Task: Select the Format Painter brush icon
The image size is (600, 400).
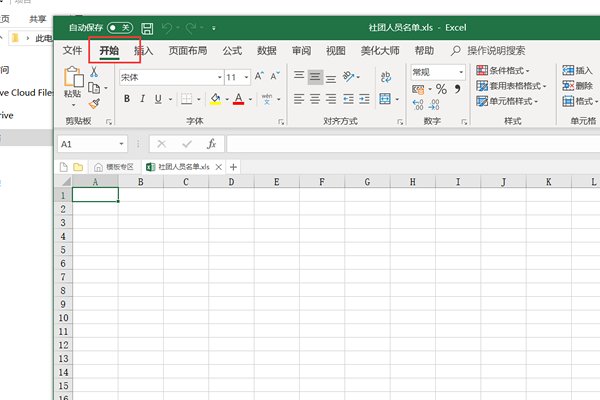Action: pos(94,102)
